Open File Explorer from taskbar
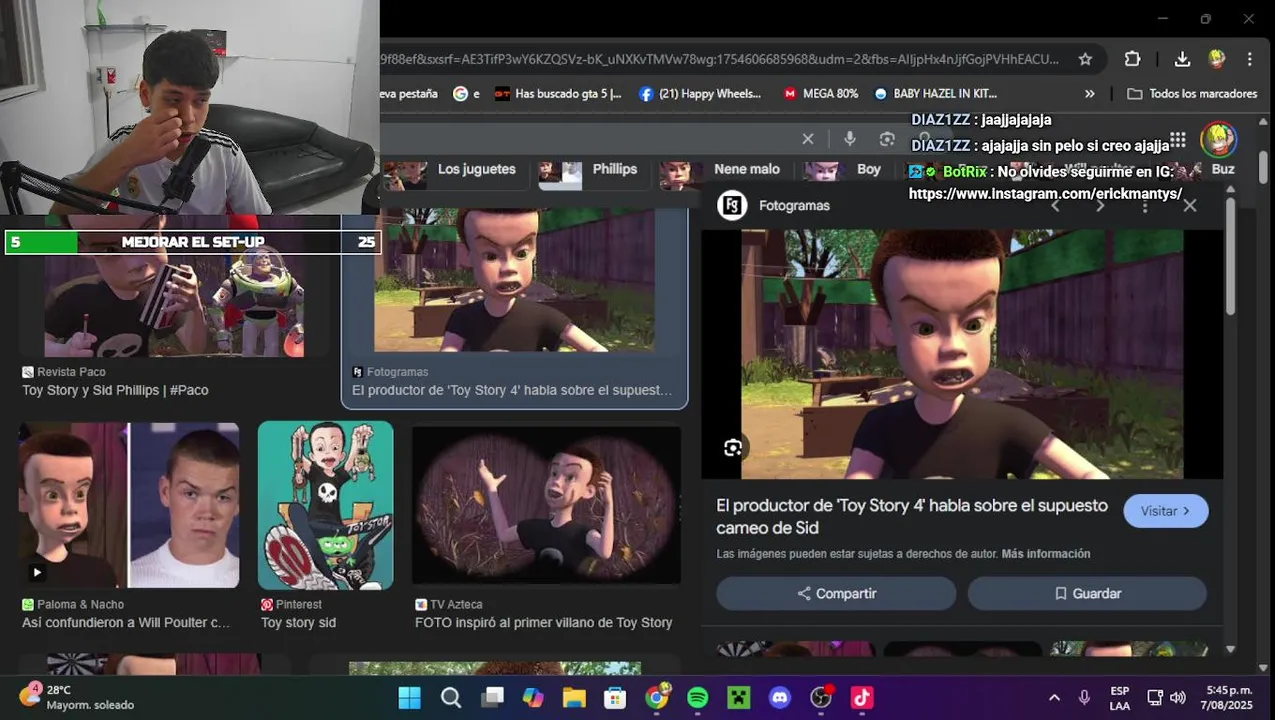This screenshot has width=1275, height=720. 574,698
